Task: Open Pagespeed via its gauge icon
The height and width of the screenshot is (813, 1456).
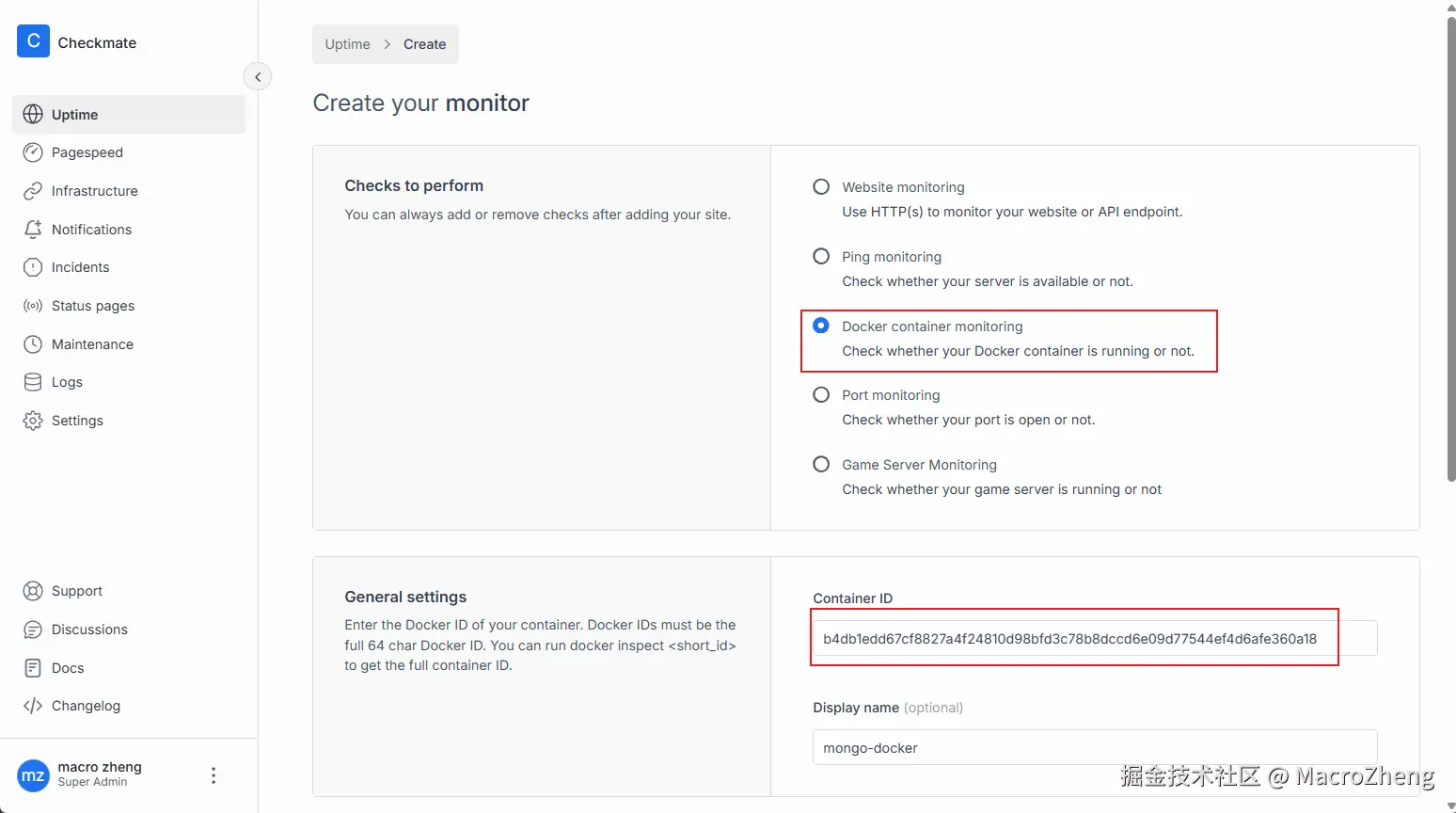Action: [33, 152]
